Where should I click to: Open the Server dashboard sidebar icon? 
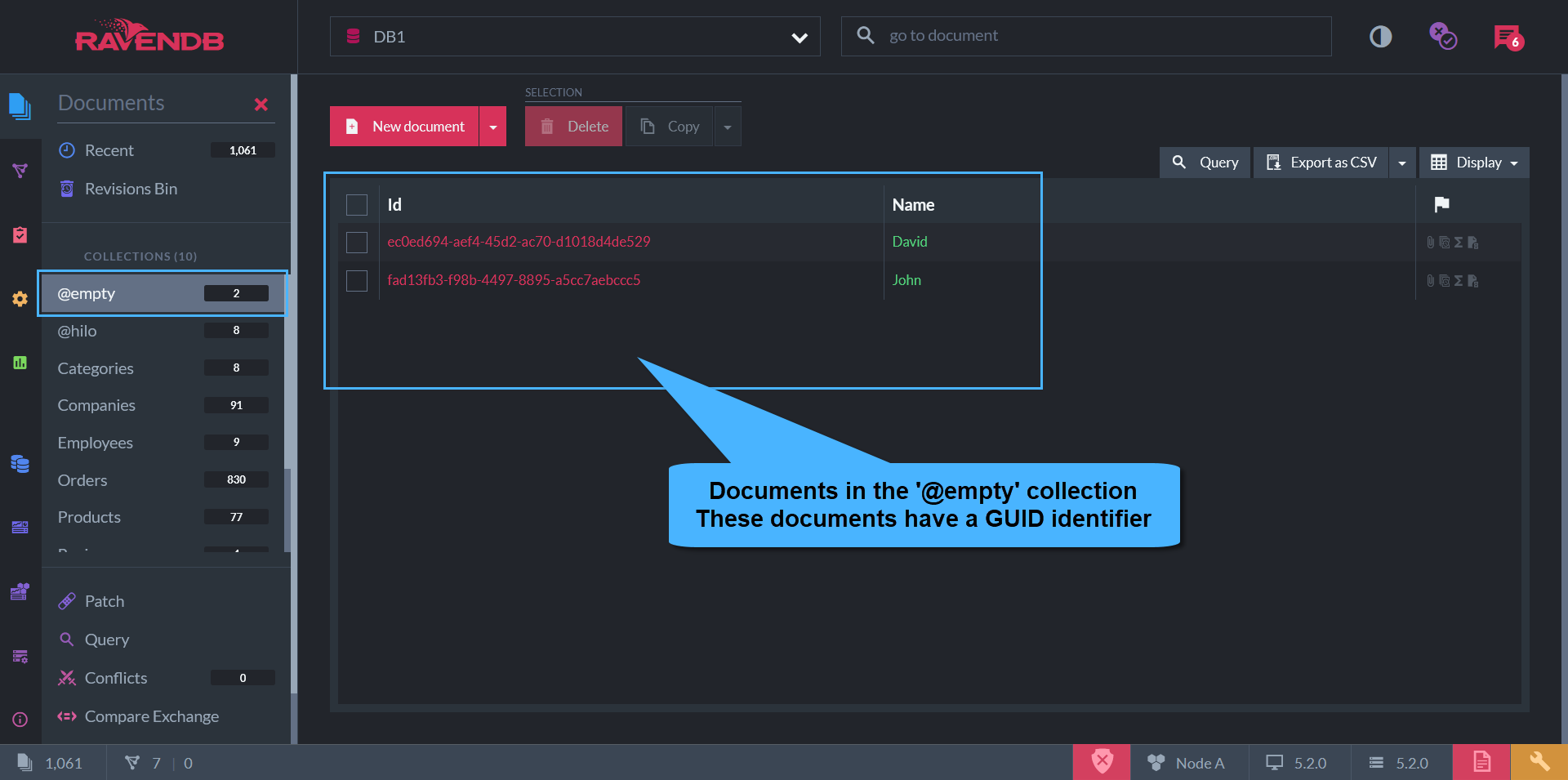(20, 527)
